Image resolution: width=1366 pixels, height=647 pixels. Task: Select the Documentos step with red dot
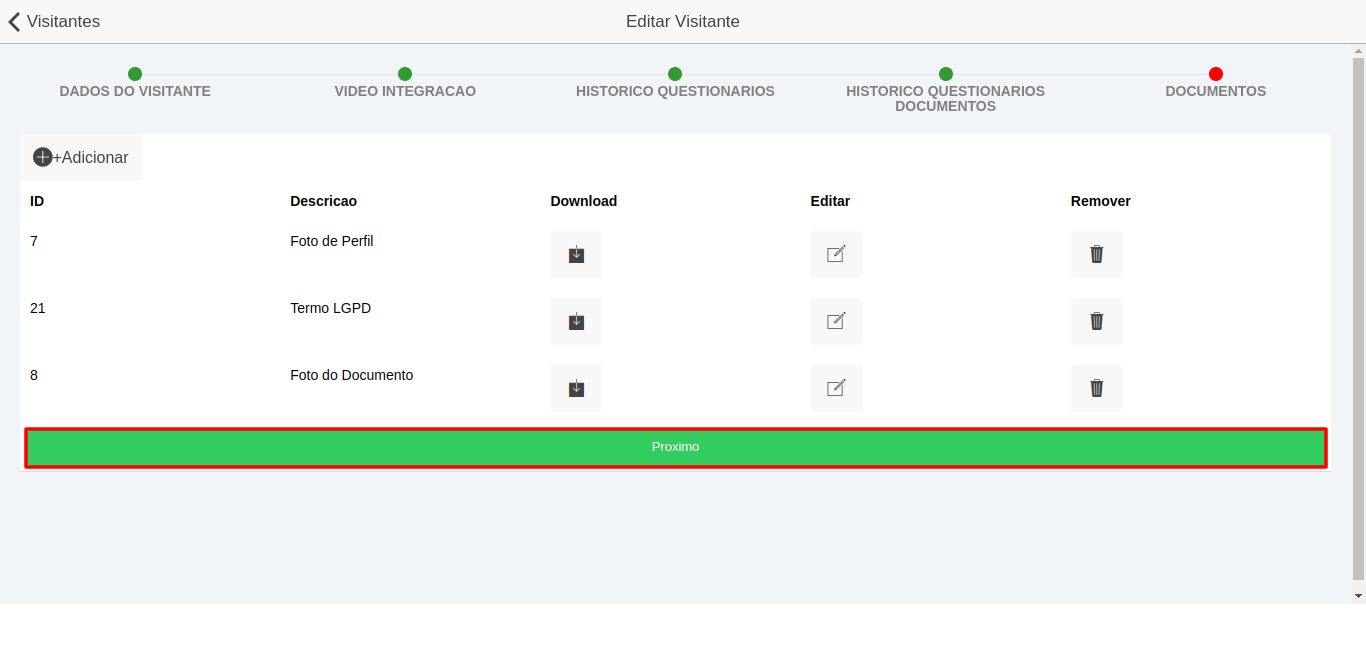pos(1215,75)
